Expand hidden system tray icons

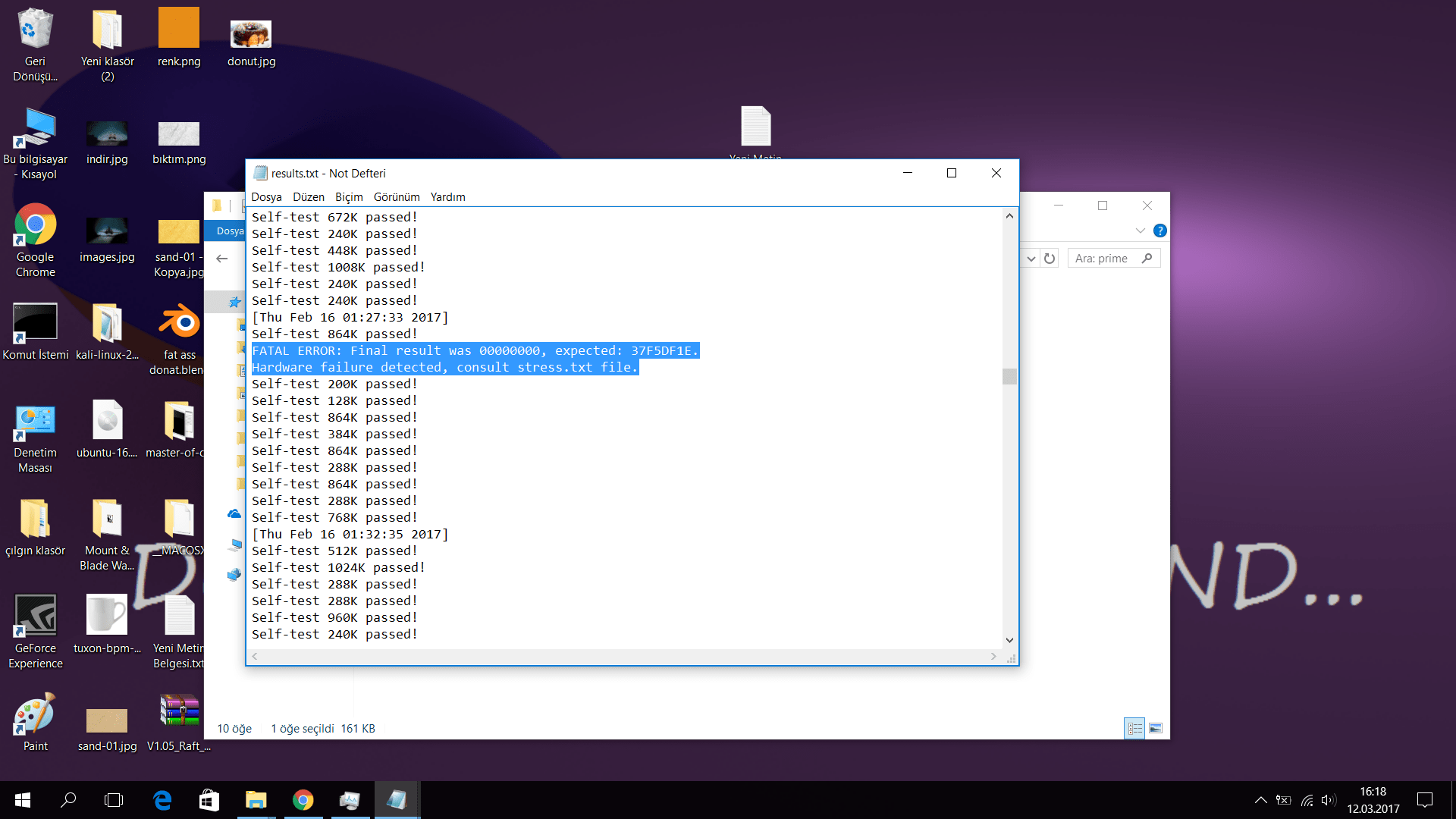[1260, 800]
